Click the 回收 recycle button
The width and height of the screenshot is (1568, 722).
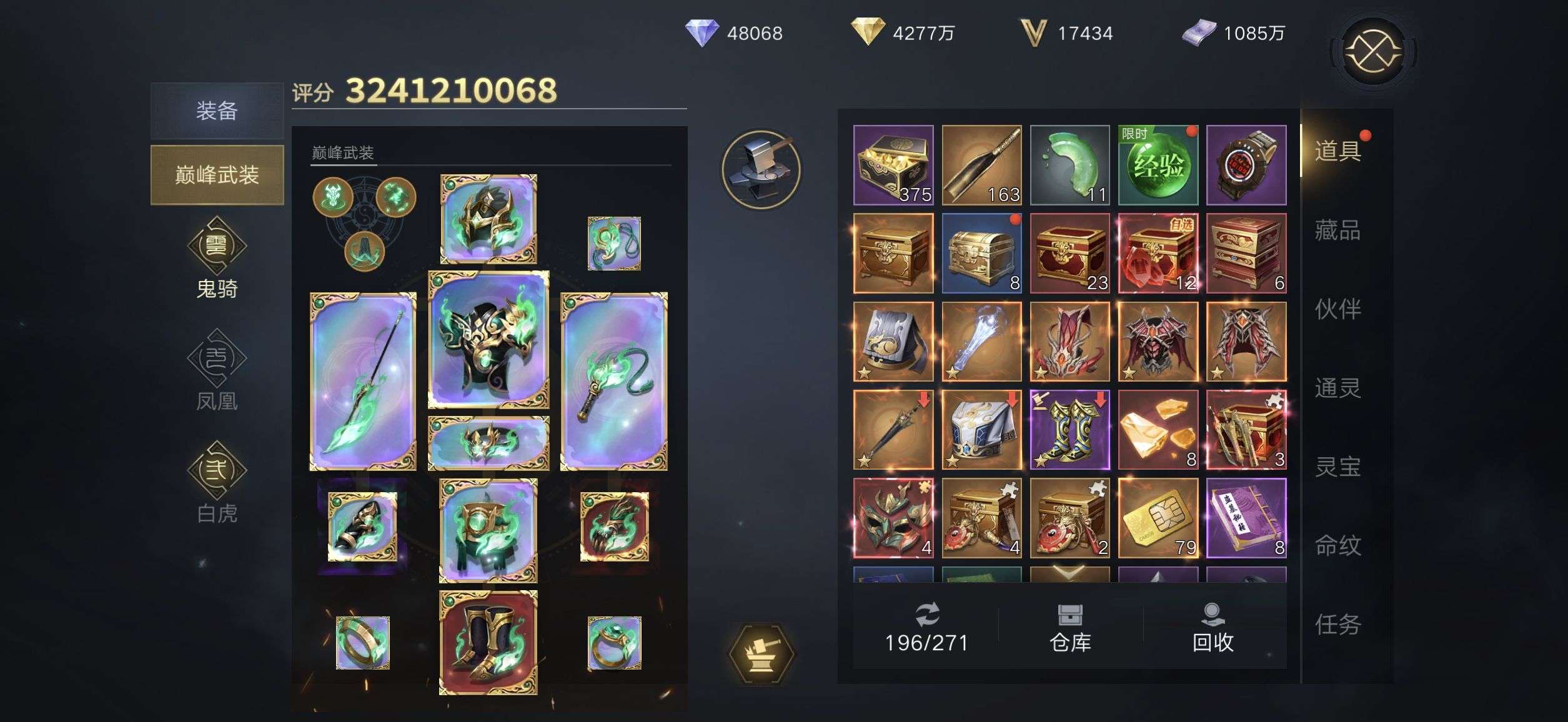(x=1213, y=628)
